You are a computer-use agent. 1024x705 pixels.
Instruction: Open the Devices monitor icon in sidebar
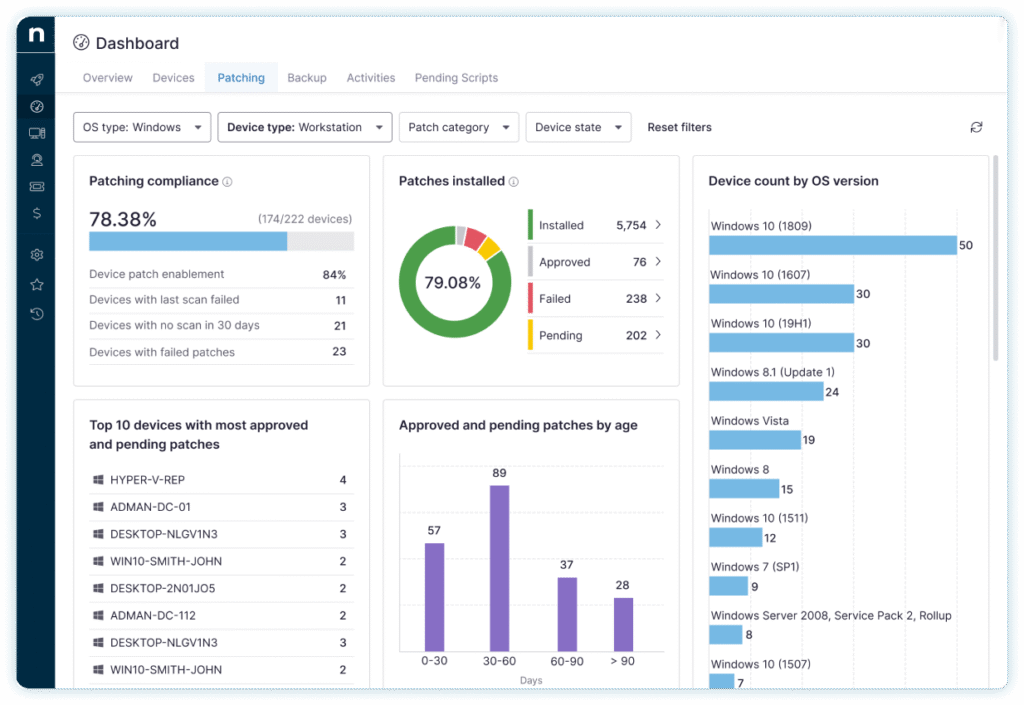pos(36,132)
